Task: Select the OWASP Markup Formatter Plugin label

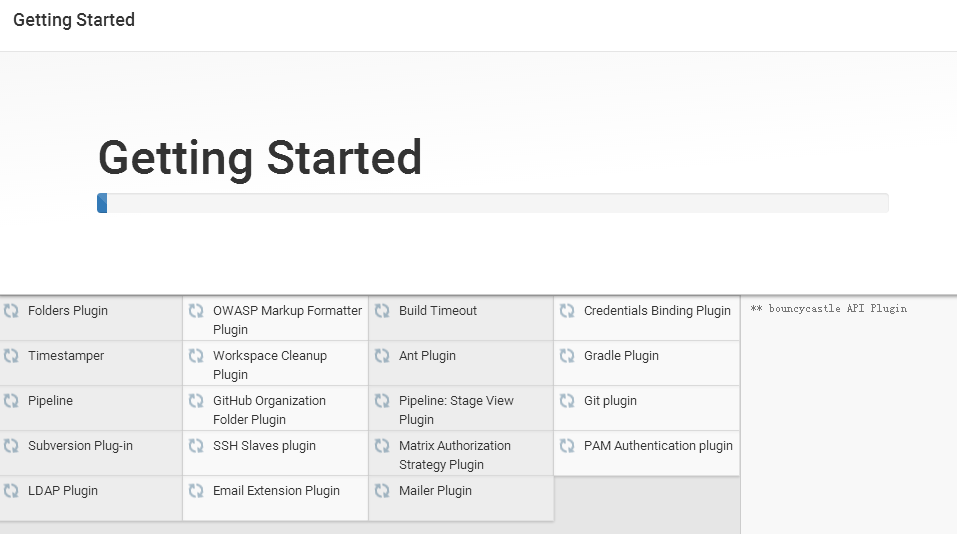Action: [287, 320]
